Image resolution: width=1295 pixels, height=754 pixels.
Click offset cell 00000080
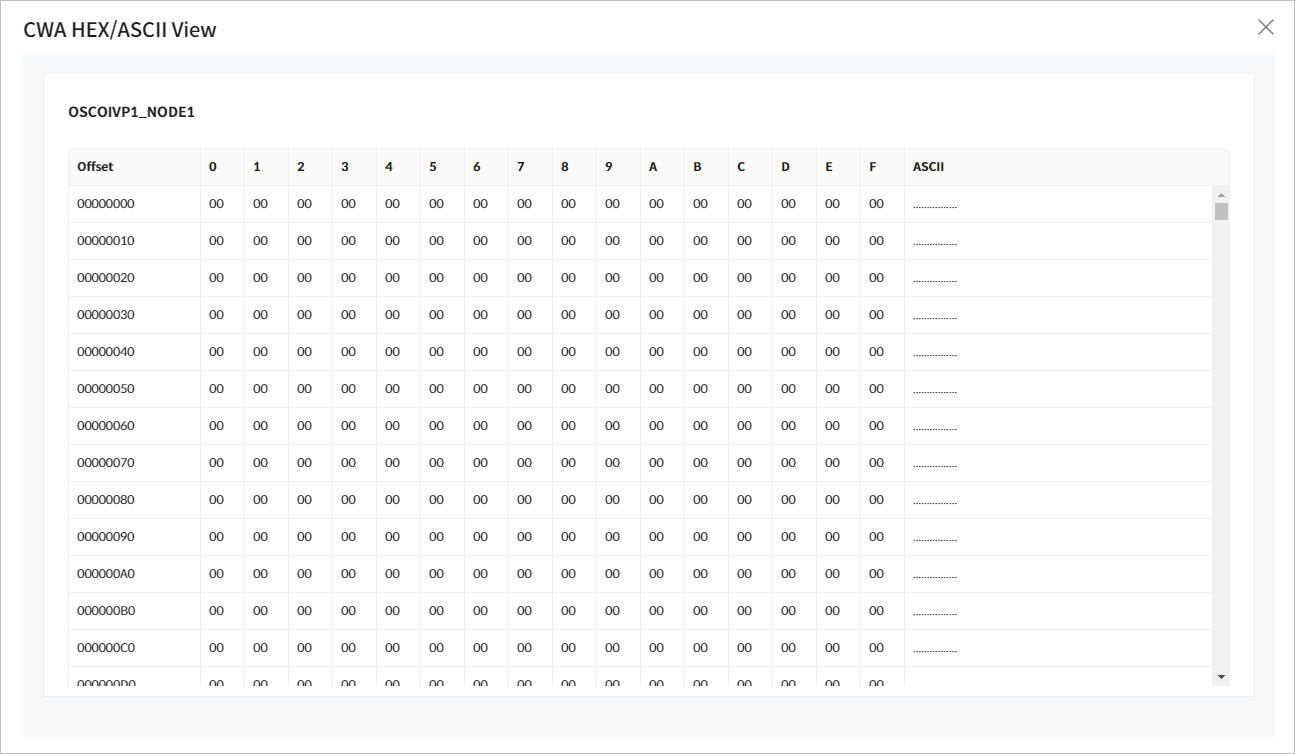point(106,500)
